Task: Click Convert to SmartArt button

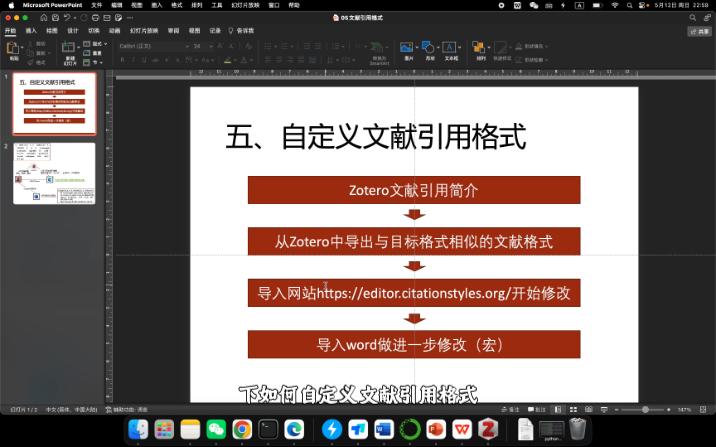Action: coord(379,53)
